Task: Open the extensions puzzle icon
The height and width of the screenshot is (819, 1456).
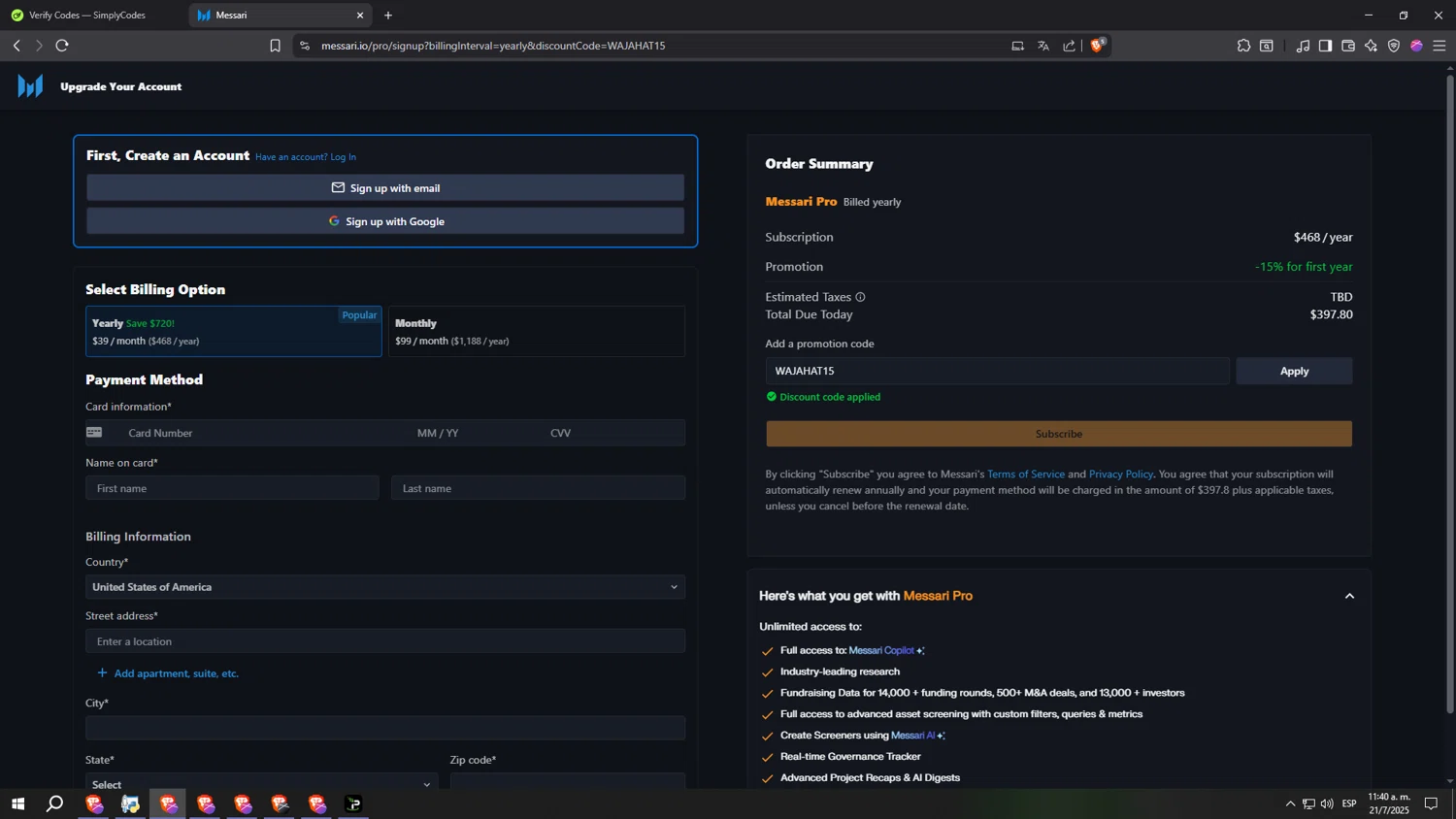Action: 1243,46
